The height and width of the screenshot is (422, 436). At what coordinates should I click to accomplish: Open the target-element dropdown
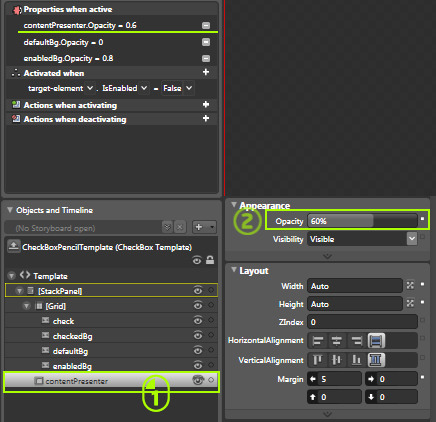[x=90, y=88]
